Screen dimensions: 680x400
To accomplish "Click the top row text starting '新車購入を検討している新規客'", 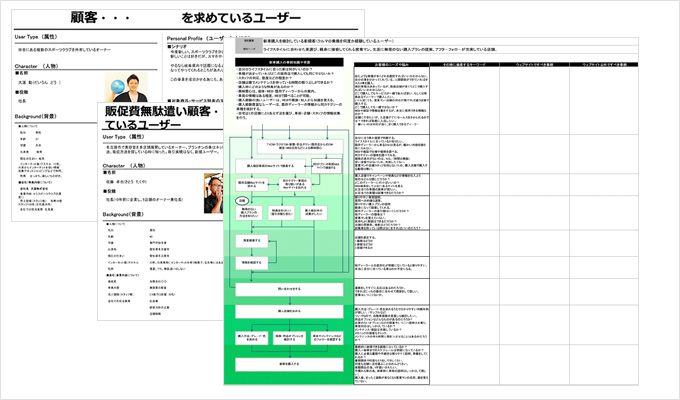I will click(x=329, y=41).
